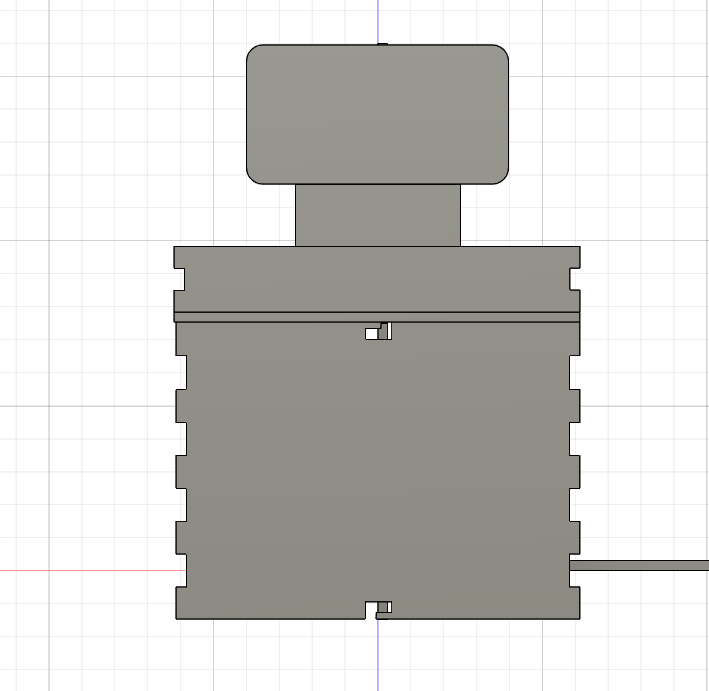The width and height of the screenshot is (709, 691).
Task: Select the blue vertical axis line above model
Action: click(x=378, y=20)
